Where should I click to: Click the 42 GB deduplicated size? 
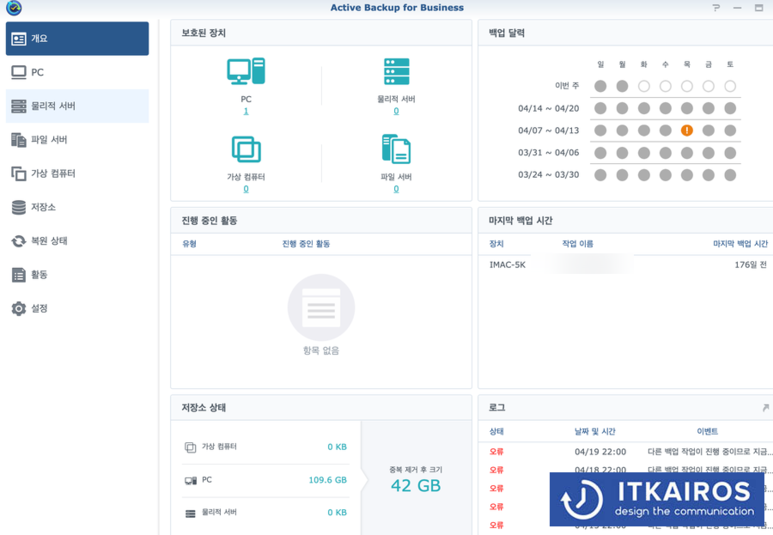[416, 486]
